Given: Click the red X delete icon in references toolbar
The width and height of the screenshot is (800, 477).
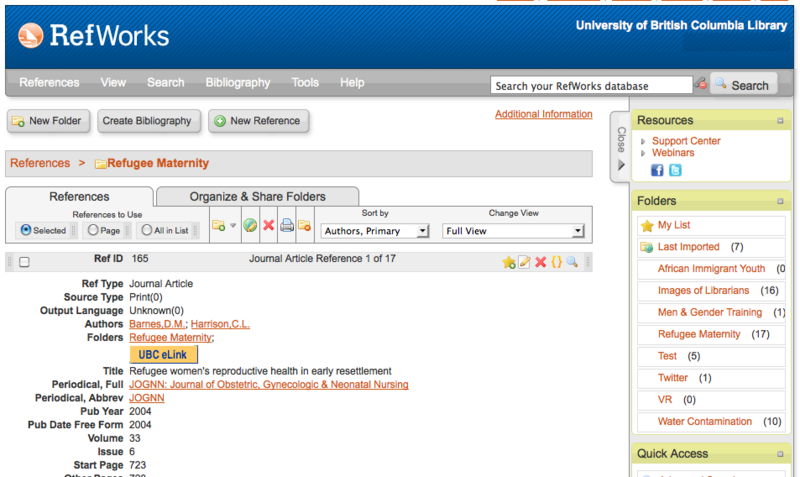Looking at the screenshot, I should pos(269,226).
